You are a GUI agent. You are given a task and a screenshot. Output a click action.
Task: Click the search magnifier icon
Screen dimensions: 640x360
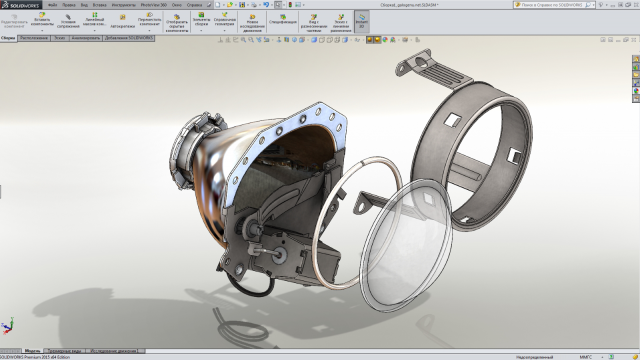coord(589,5)
